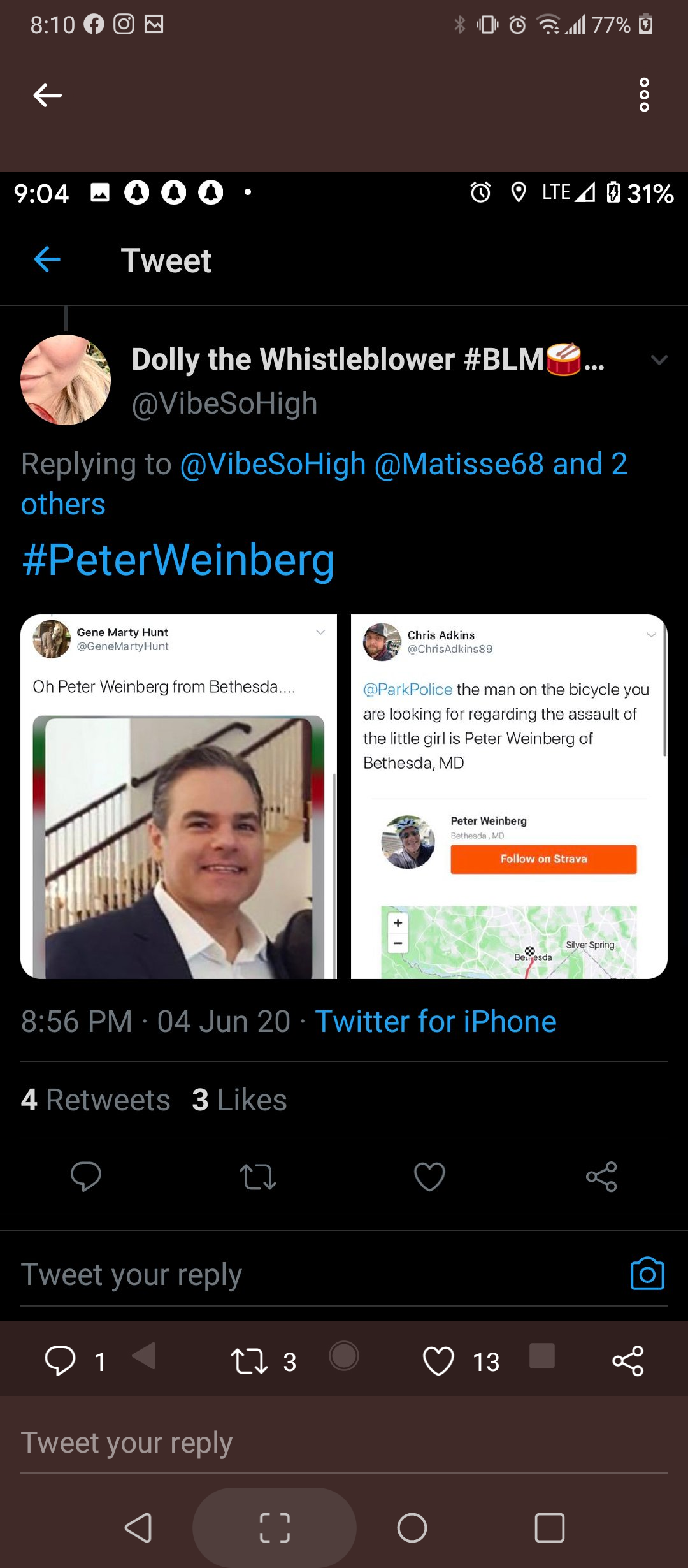The height and width of the screenshot is (1568, 688).
Task: Tap the heart icon showing 13
Action: pos(438,1361)
